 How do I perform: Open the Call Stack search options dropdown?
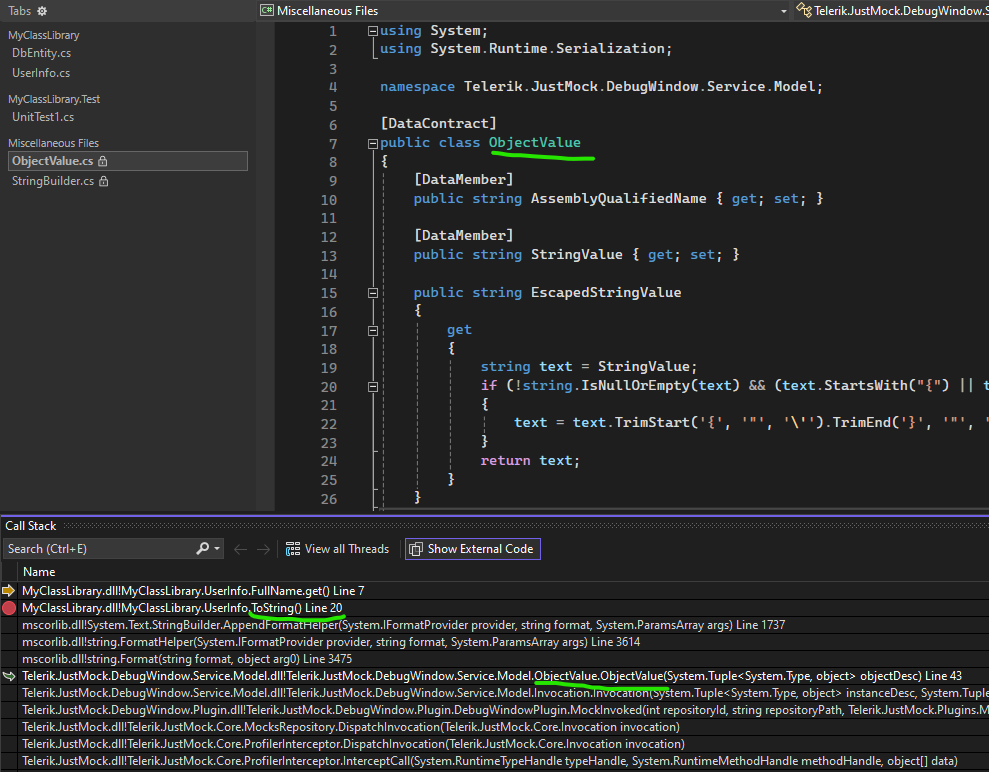[x=217, y=549]
